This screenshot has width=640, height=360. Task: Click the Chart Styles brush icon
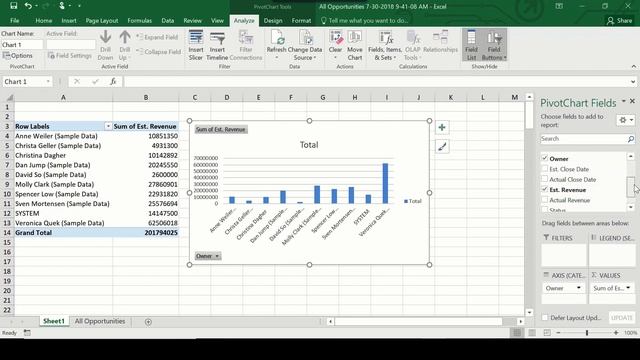coord(442,147)
